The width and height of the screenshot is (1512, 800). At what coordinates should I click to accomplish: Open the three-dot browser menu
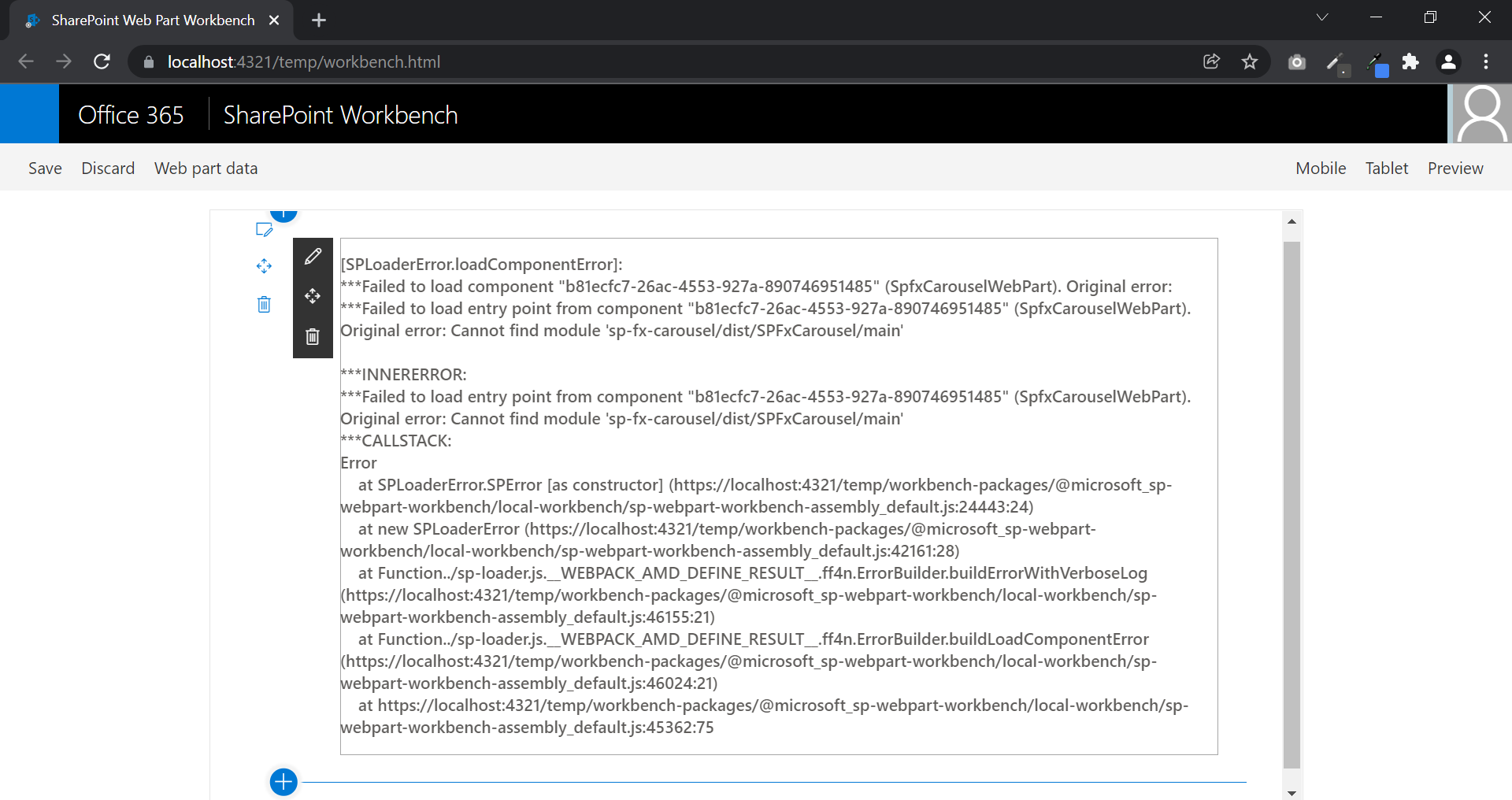1487,61
